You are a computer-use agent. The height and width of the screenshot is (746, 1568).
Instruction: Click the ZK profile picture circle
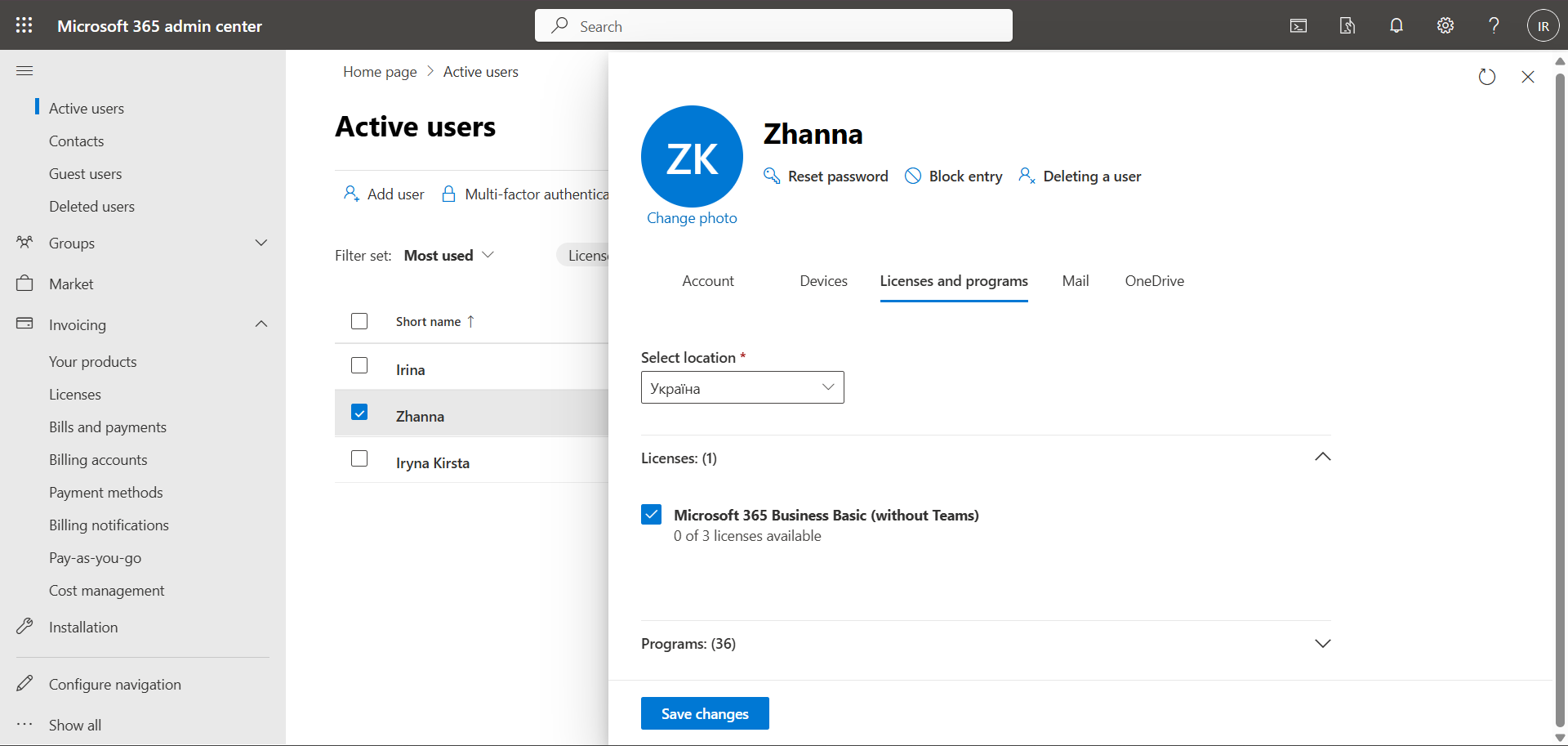click(x=692, y=156)
